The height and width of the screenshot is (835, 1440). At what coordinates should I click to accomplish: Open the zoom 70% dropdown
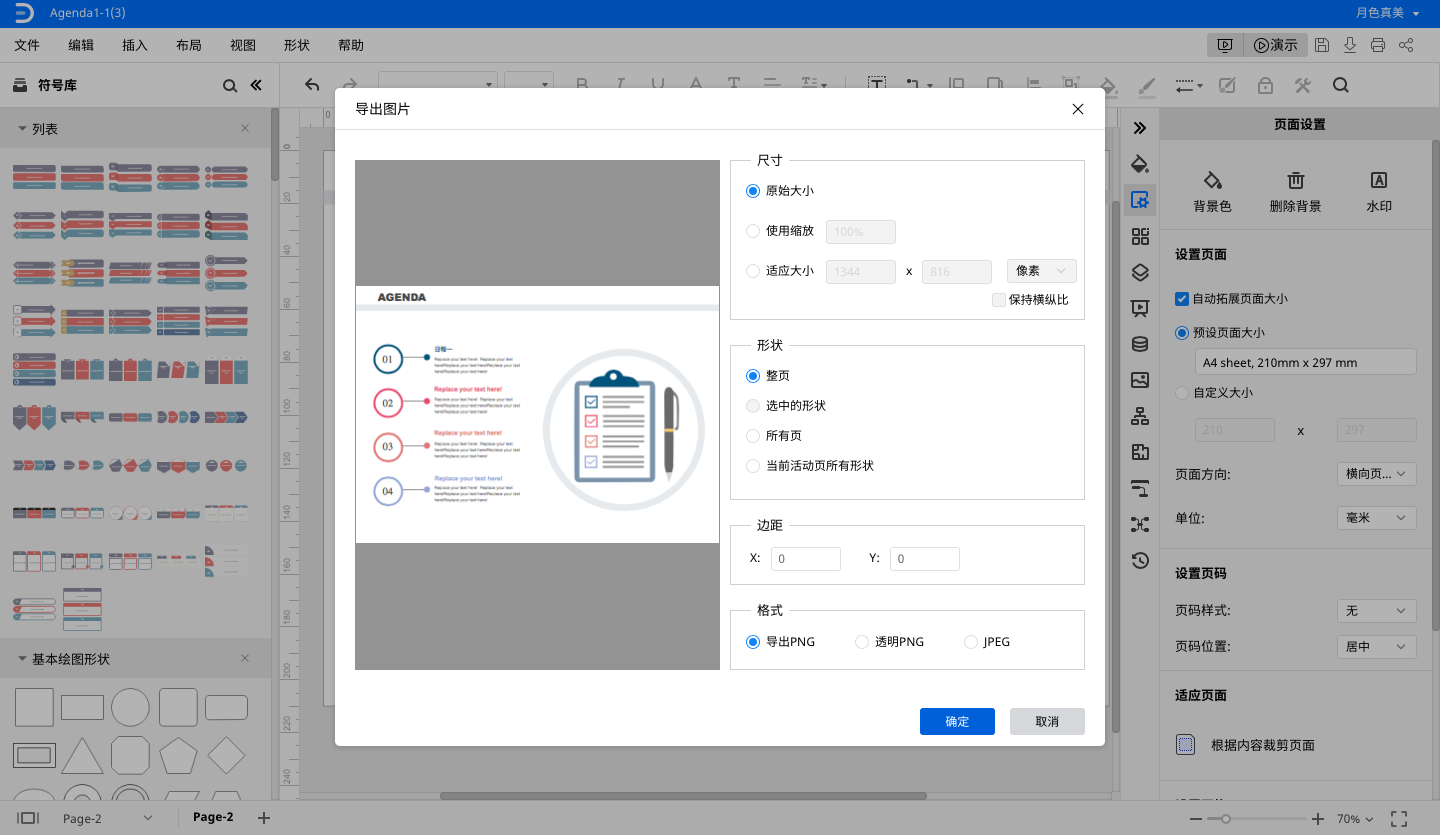pos(1354,819)
